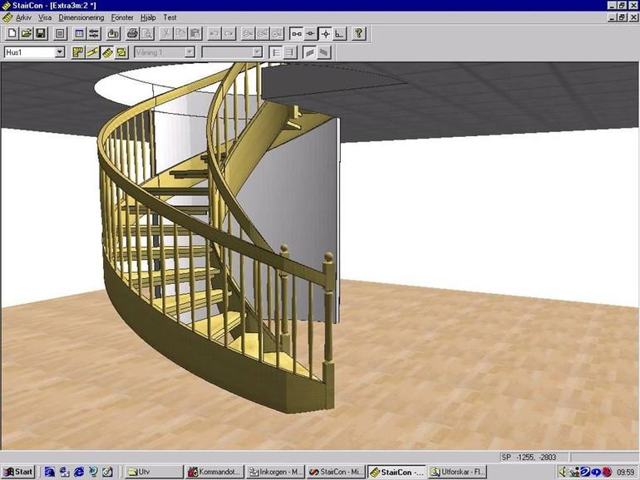
Task: Select the floor plan view icon
Action: pos(78,52)
